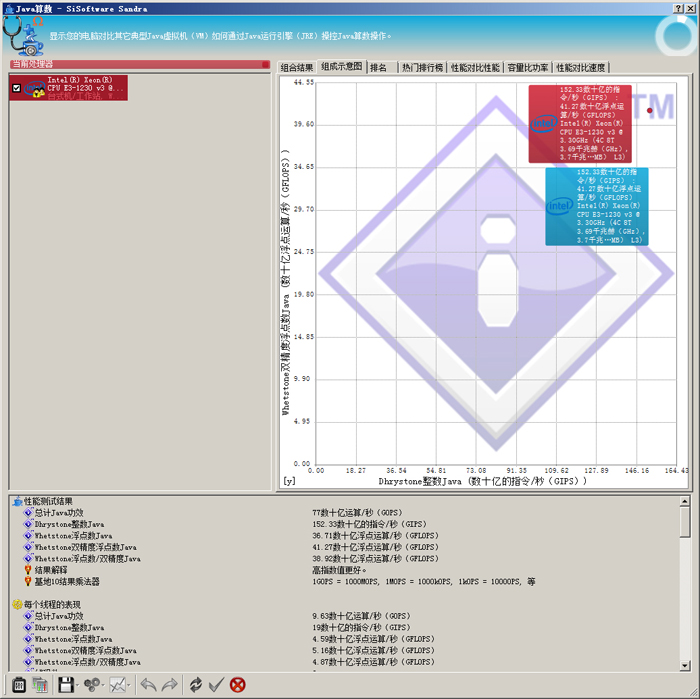Click the value 152.33数十亿的指令/秒
The width and height of the screenshot is (700, 699).
point(370,524)
